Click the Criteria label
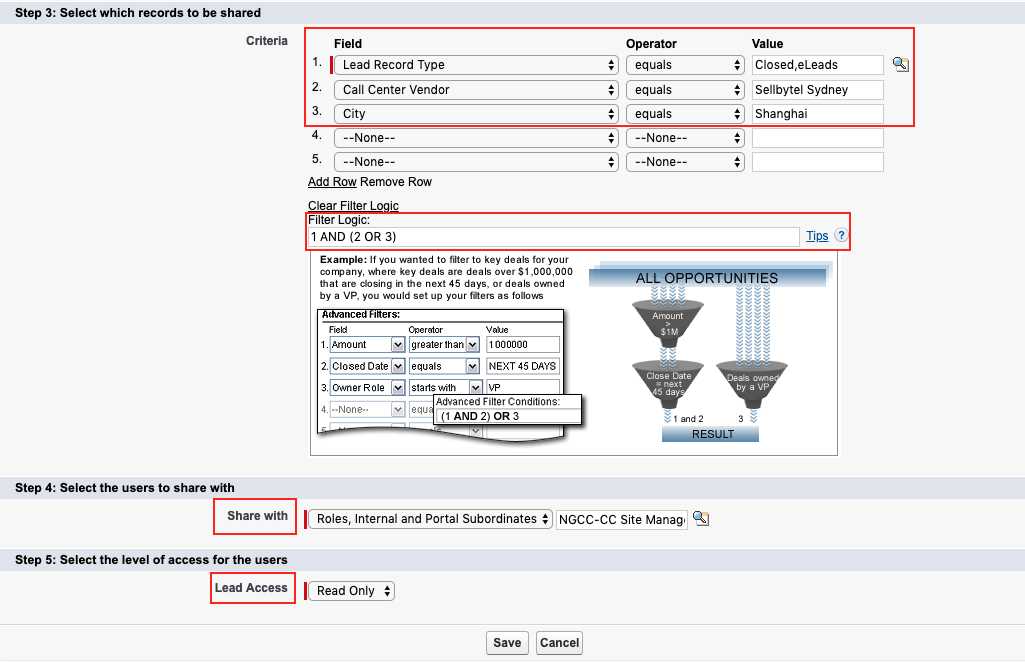 267,41
